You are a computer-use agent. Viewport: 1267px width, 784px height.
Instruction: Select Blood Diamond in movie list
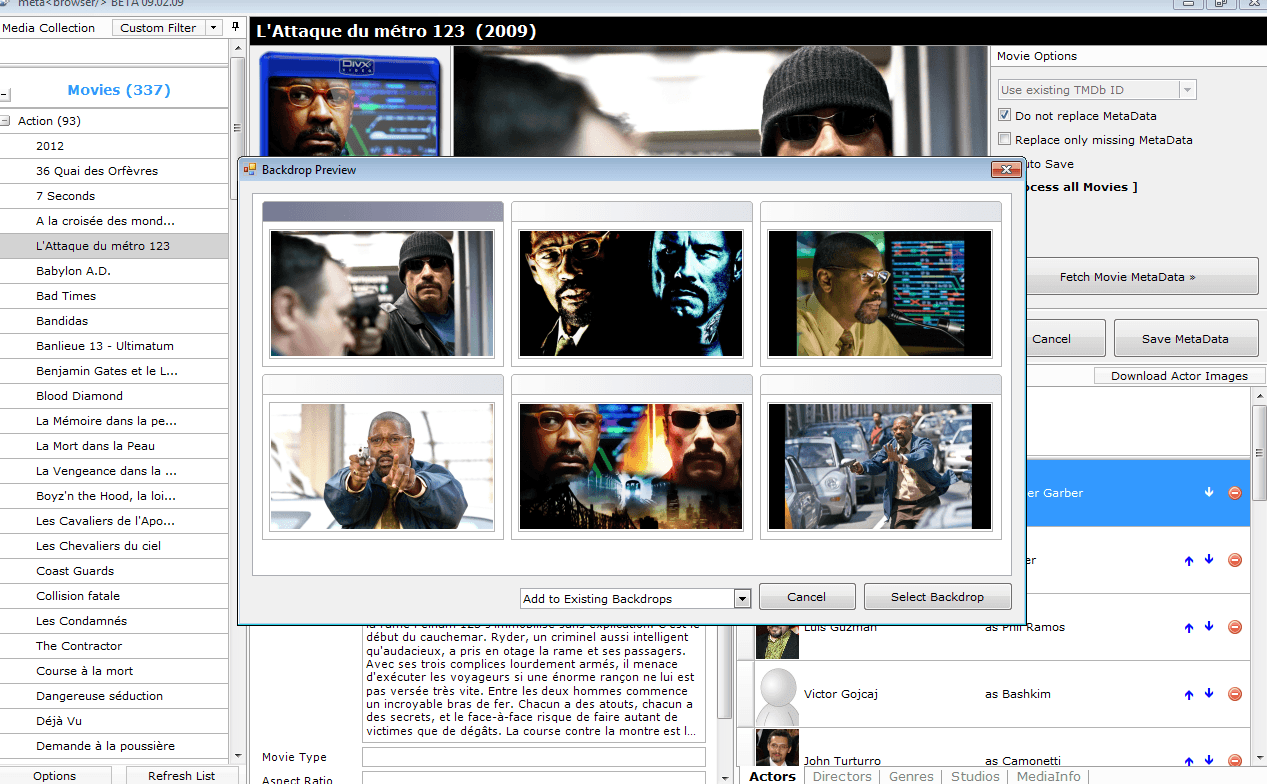point(114,396)
